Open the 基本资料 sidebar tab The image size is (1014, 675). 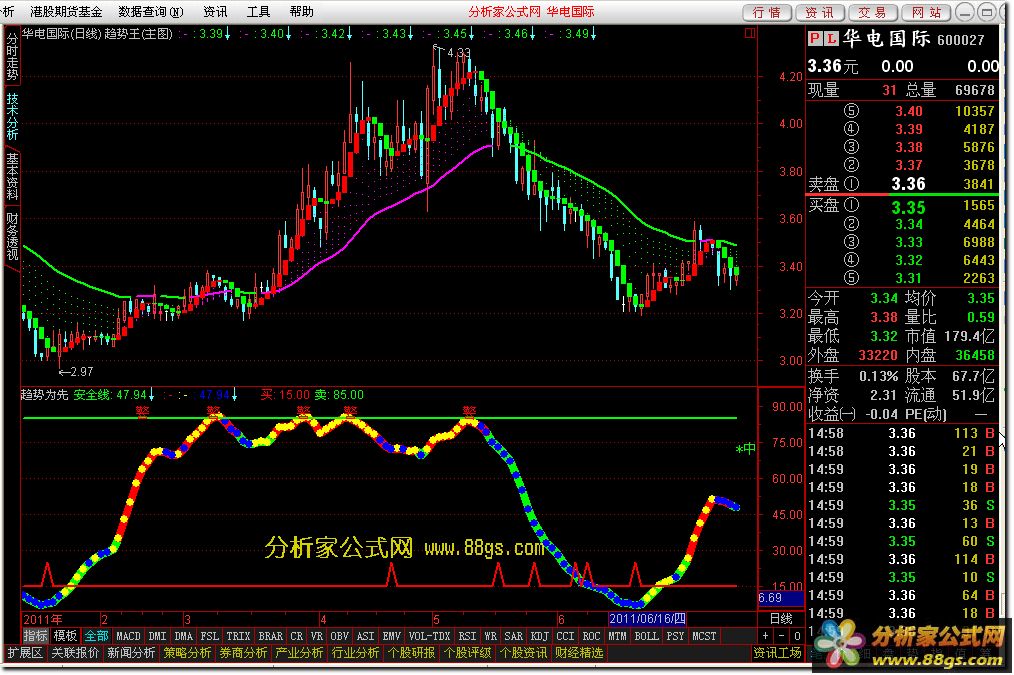[x=12, y=176]
